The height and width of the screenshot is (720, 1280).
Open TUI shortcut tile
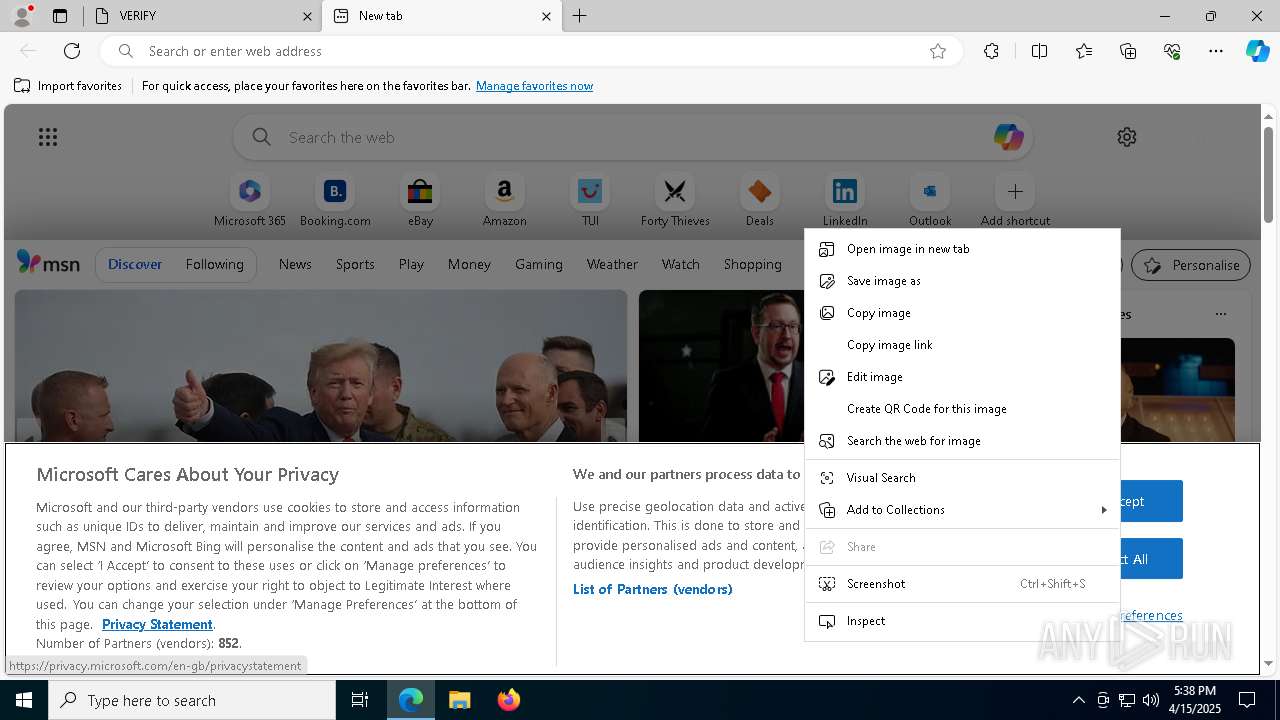click(590, 201)
